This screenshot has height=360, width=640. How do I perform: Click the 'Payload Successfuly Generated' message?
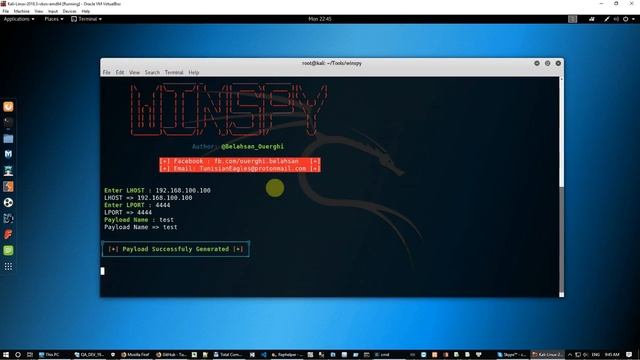pyautogui.click(x=176, y=249)
